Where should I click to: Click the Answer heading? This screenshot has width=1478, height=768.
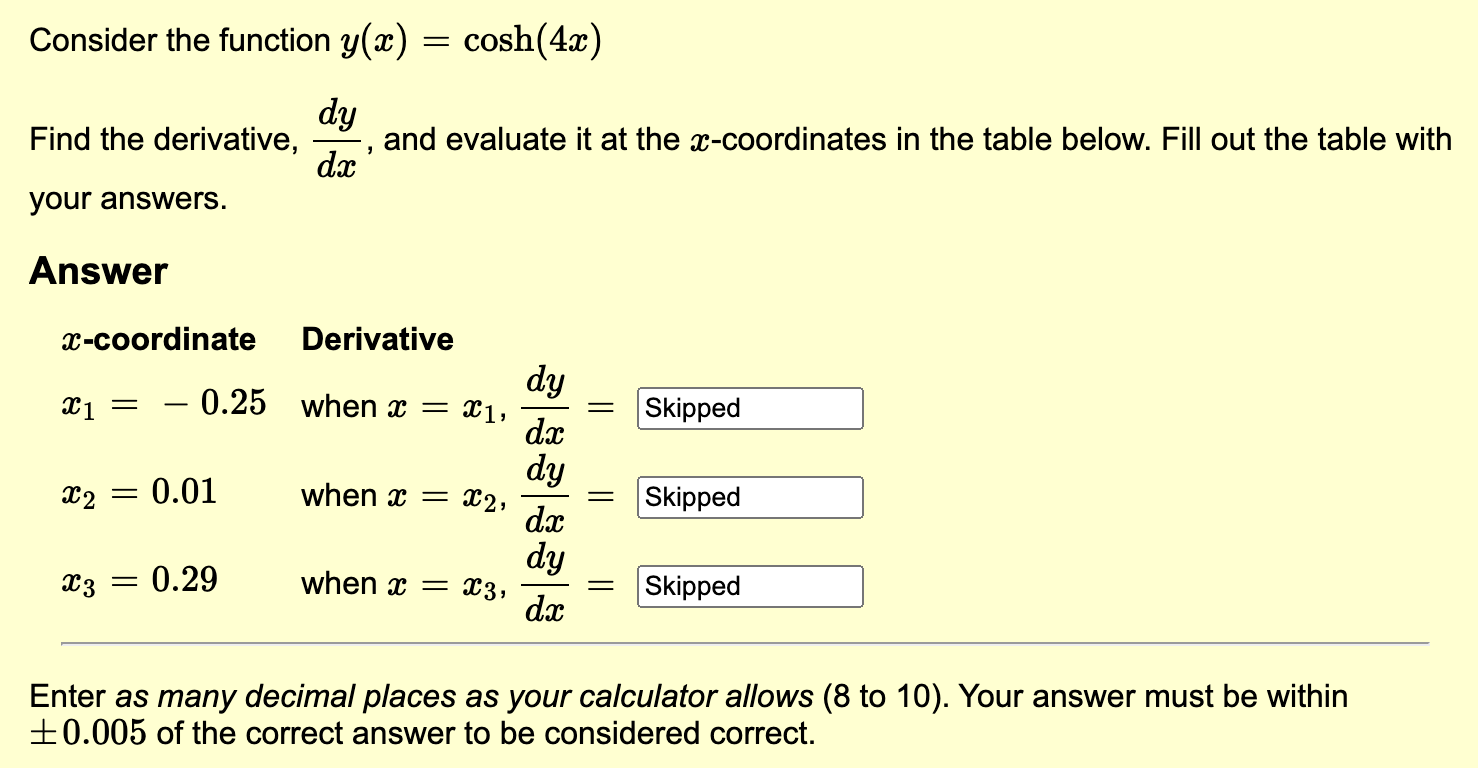98,269
